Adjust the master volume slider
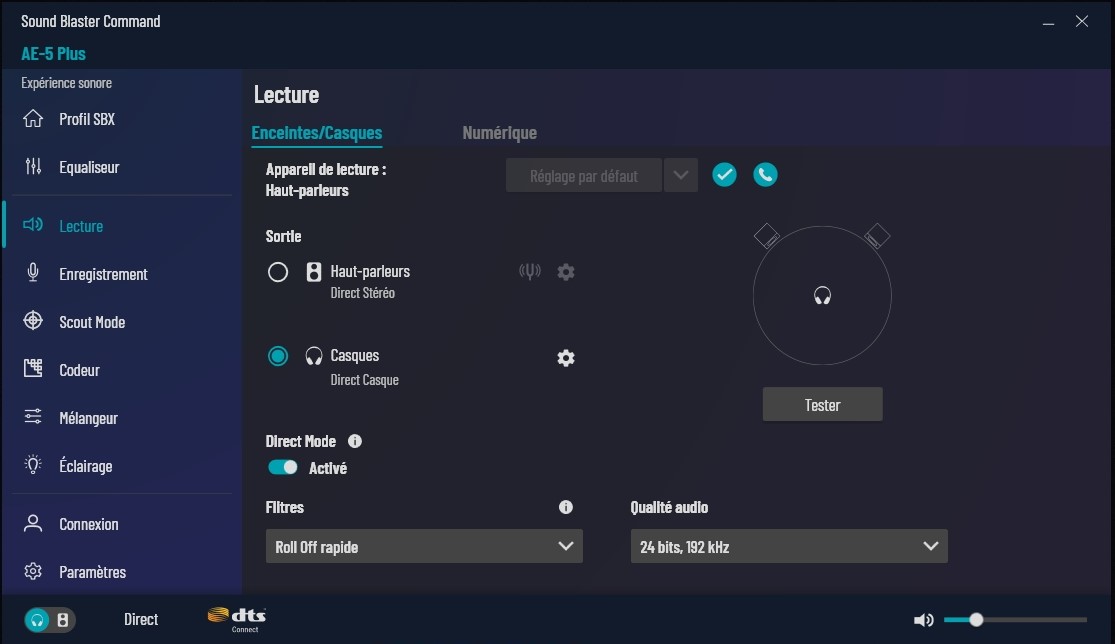Viewport: 1115px width, 644px height. click(x=1015, y=620)
